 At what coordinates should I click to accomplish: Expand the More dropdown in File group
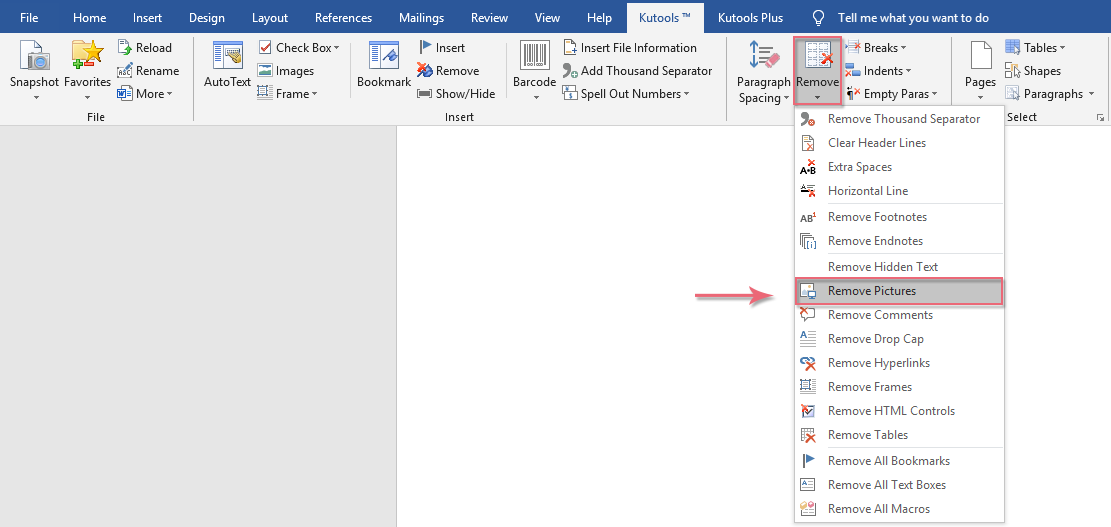click(x=145, y=94)
